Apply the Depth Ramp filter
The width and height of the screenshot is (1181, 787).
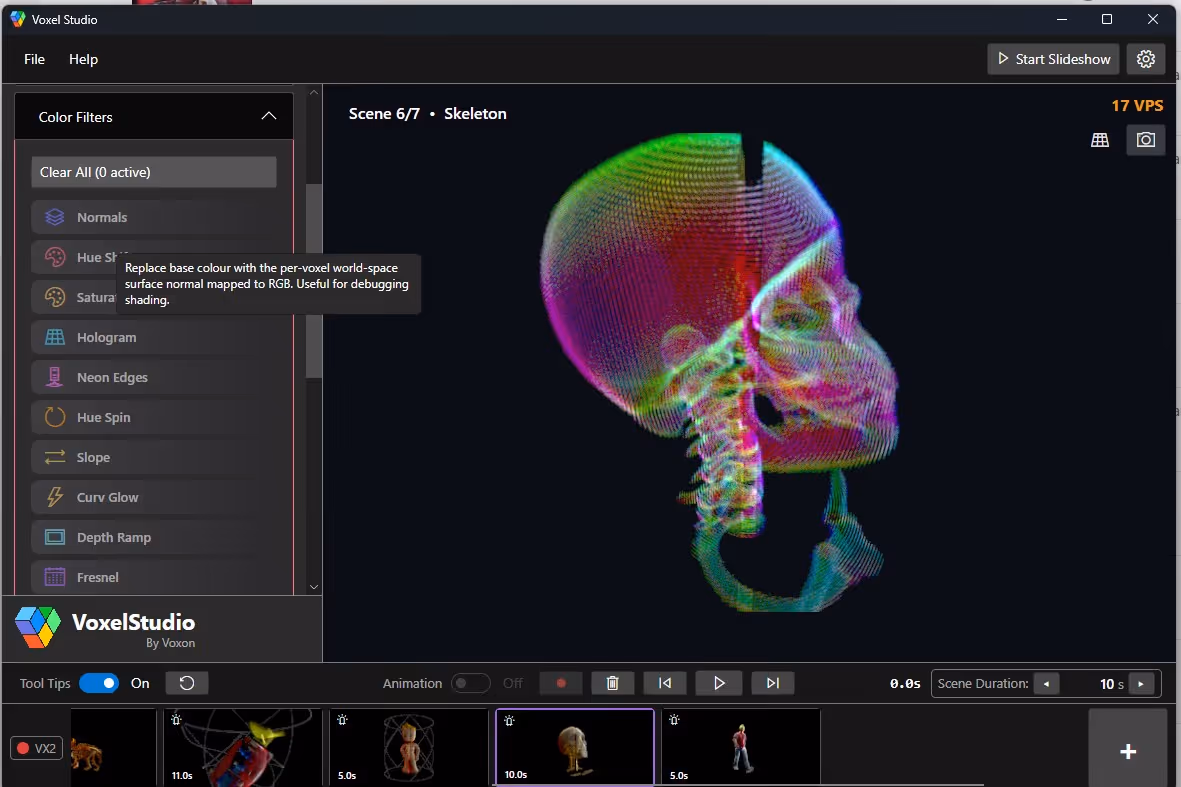pos(154,537)
